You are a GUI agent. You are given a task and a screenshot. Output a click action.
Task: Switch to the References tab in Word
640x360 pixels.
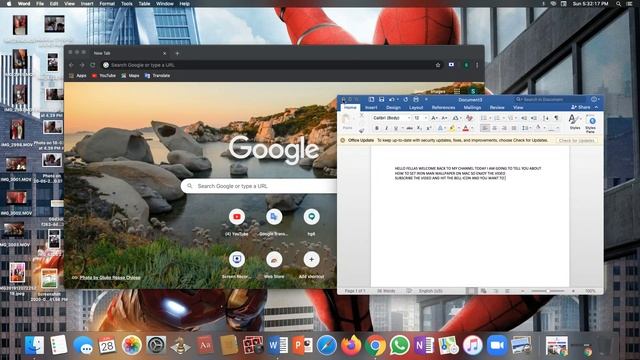443,107
